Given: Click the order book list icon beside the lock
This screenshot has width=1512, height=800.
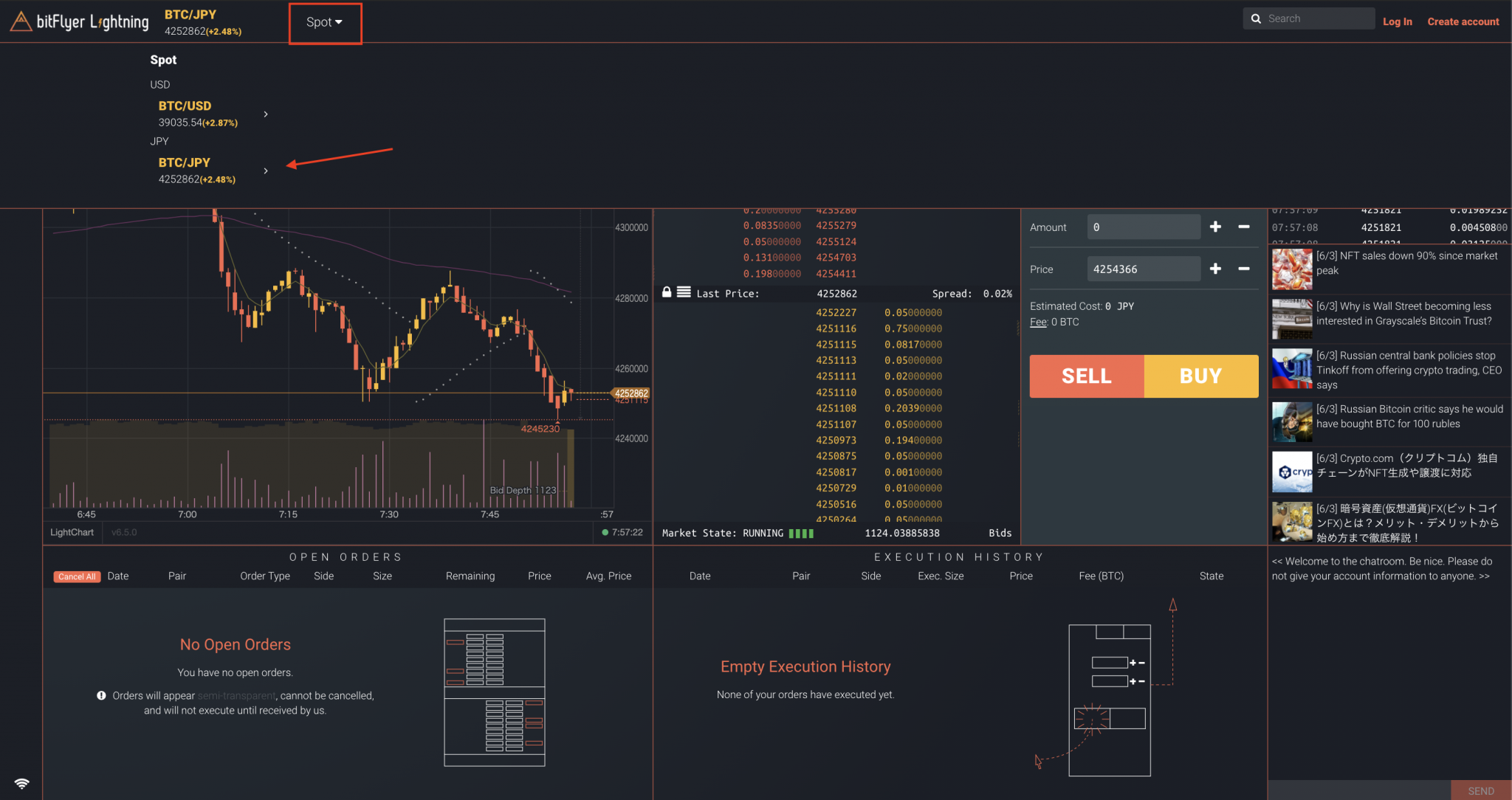Looking at the screenshot, I should point(683,292).
